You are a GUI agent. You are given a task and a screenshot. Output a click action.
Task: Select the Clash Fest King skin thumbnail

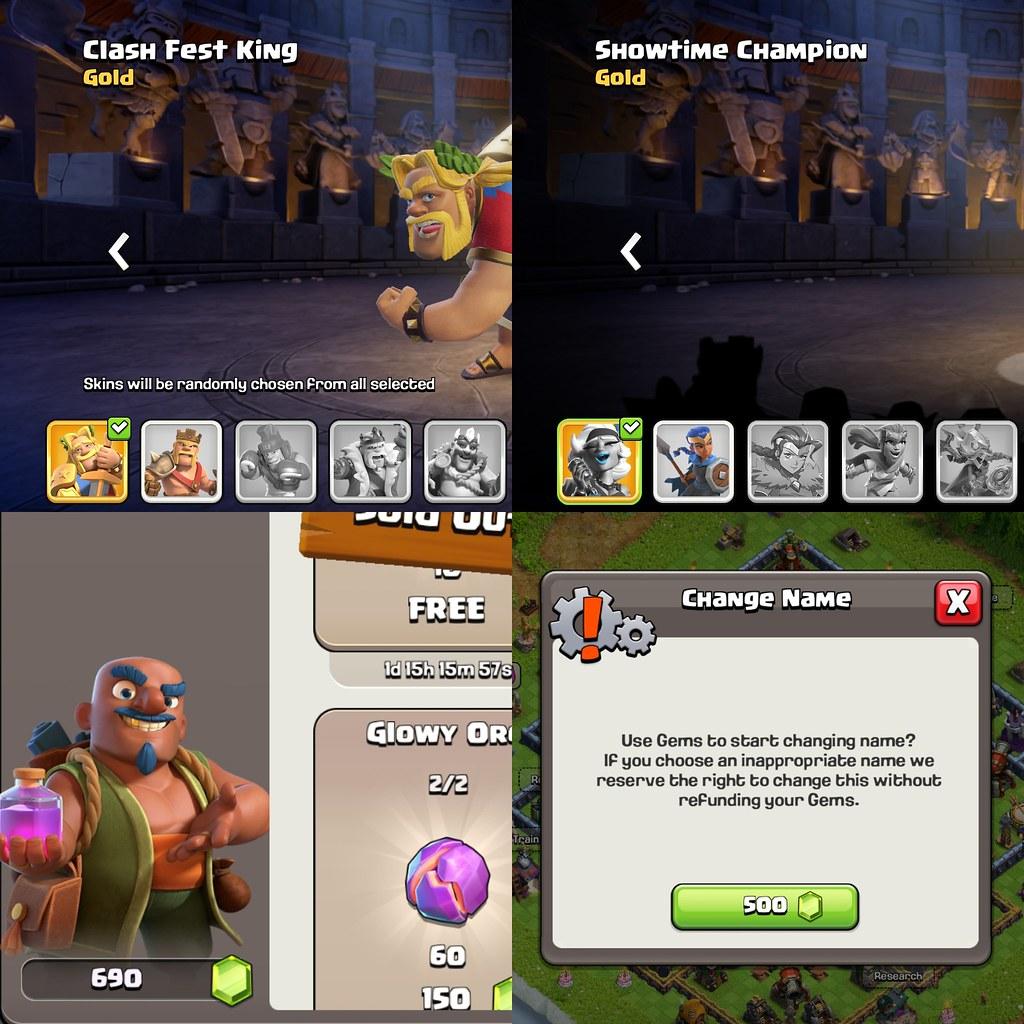[88, 461]
